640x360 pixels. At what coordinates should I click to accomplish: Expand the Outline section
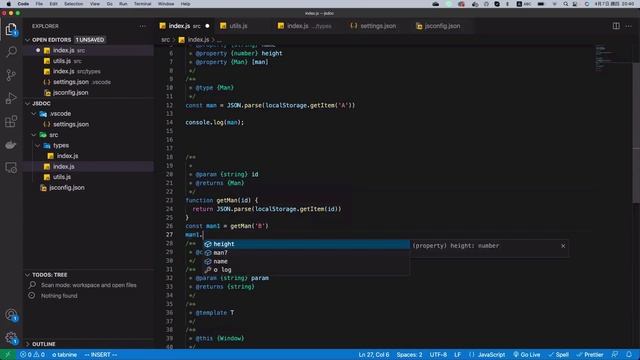click(x=28, y=344)
